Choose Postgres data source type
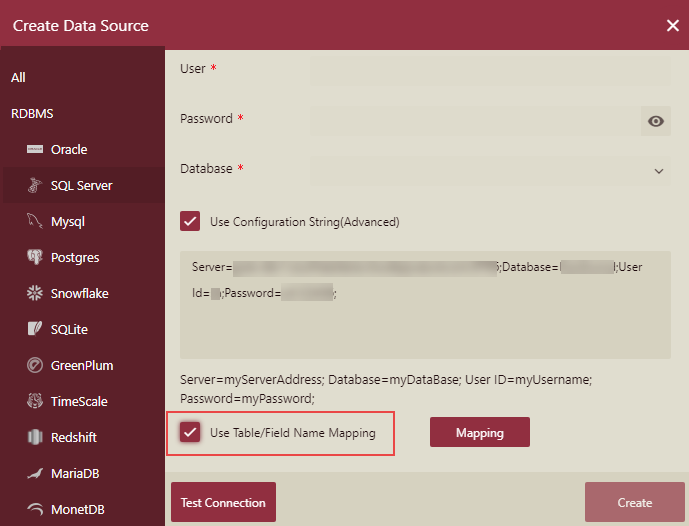689x526 pixels. (x=83, y=257)
